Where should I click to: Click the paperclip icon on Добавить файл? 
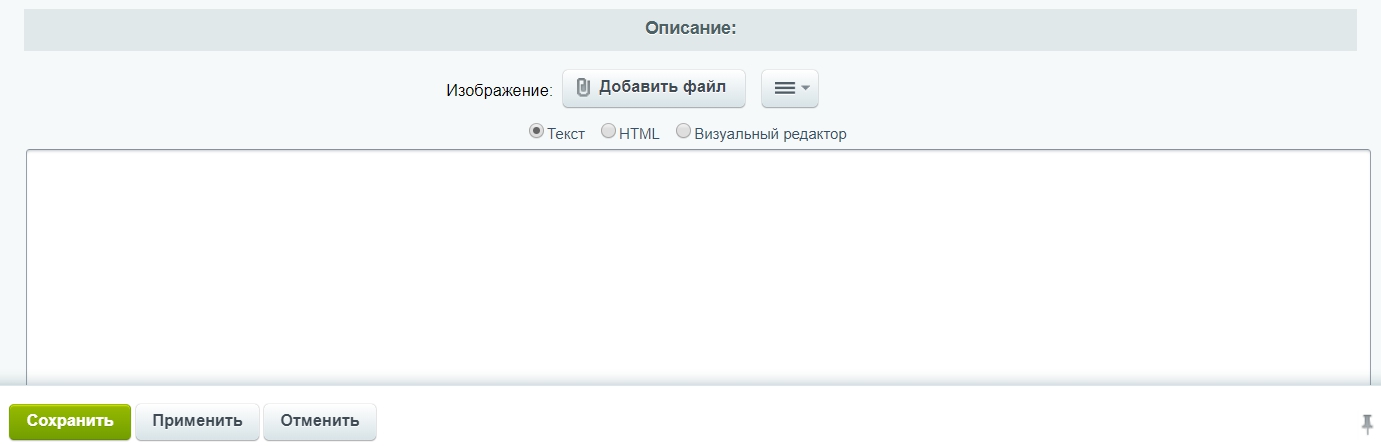pyautogui.click(x=584, y=88)
